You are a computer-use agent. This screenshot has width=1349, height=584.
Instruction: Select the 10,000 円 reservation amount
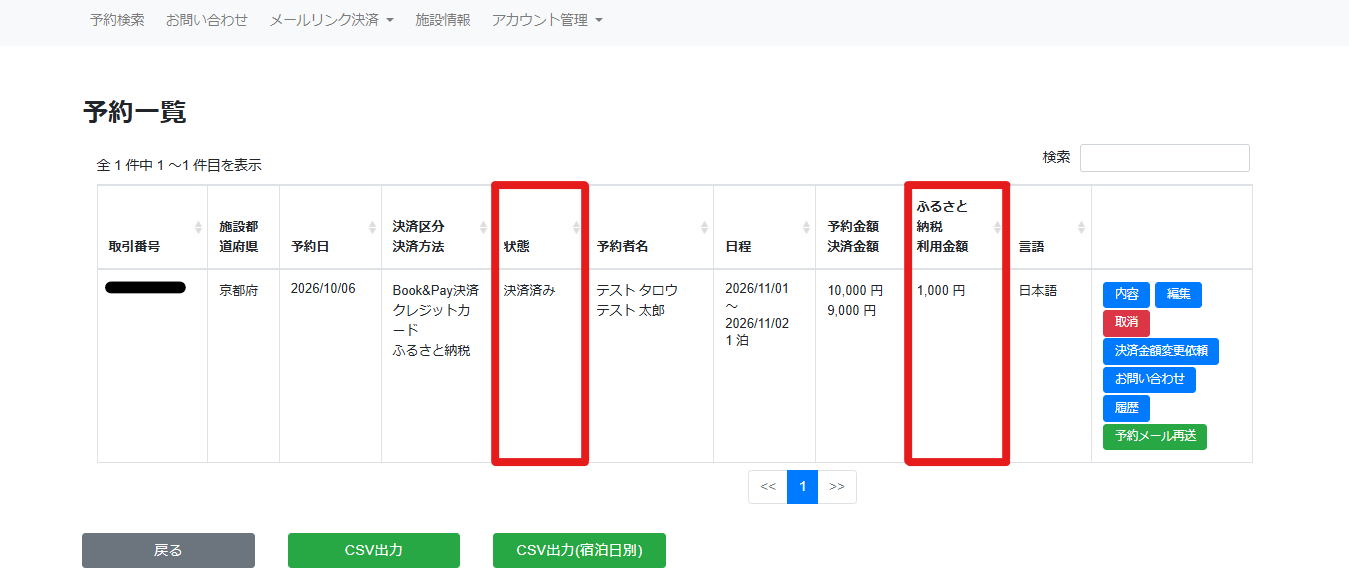coord(855,291)
